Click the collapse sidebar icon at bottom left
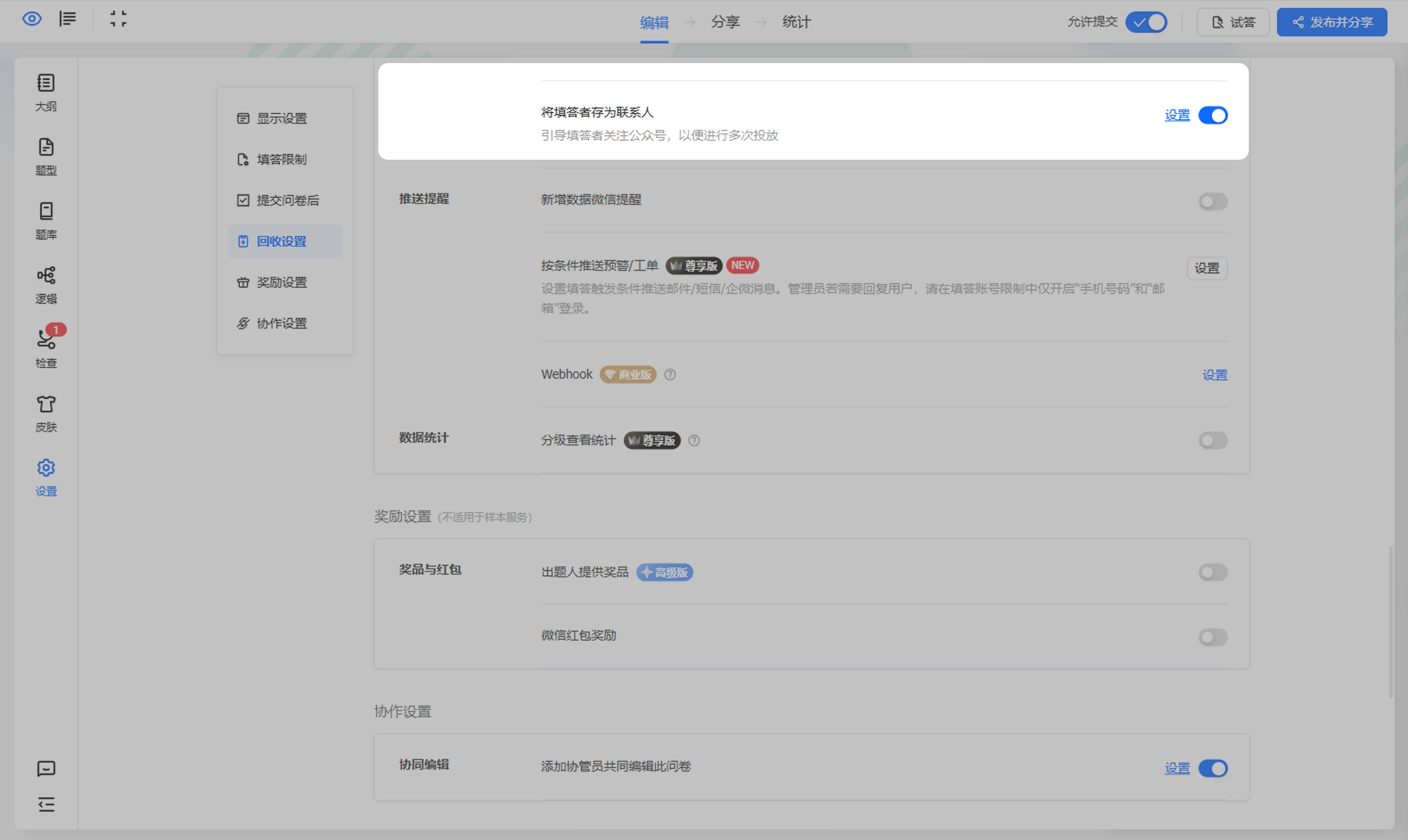 click(x=46, y=804)
